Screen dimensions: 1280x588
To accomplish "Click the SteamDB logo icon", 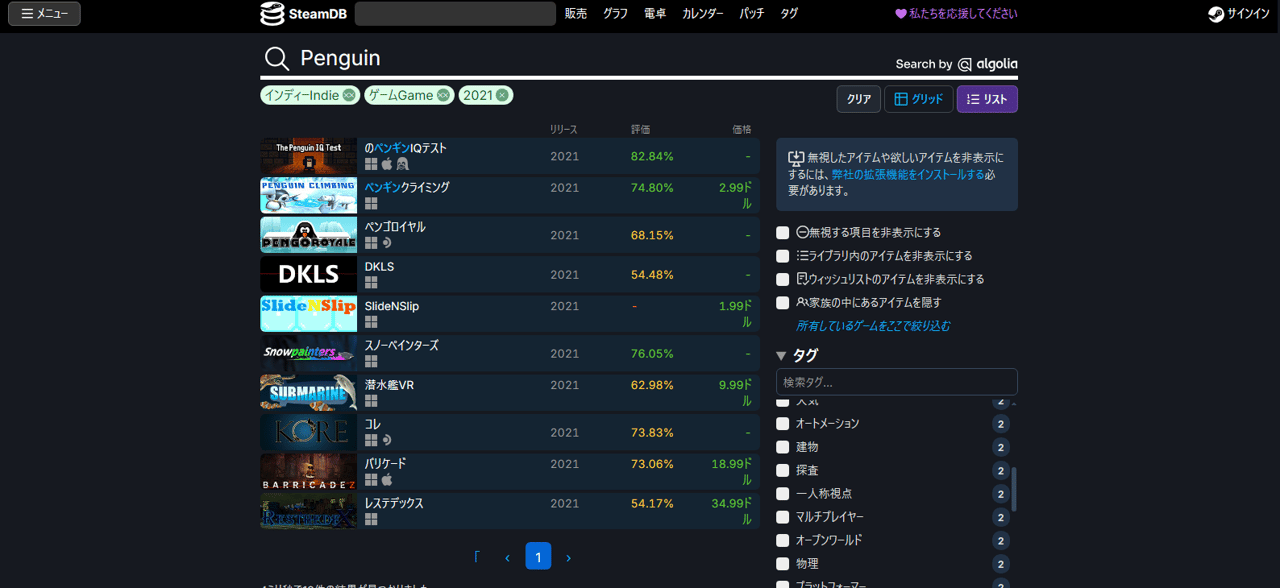I will click(272, 14).
